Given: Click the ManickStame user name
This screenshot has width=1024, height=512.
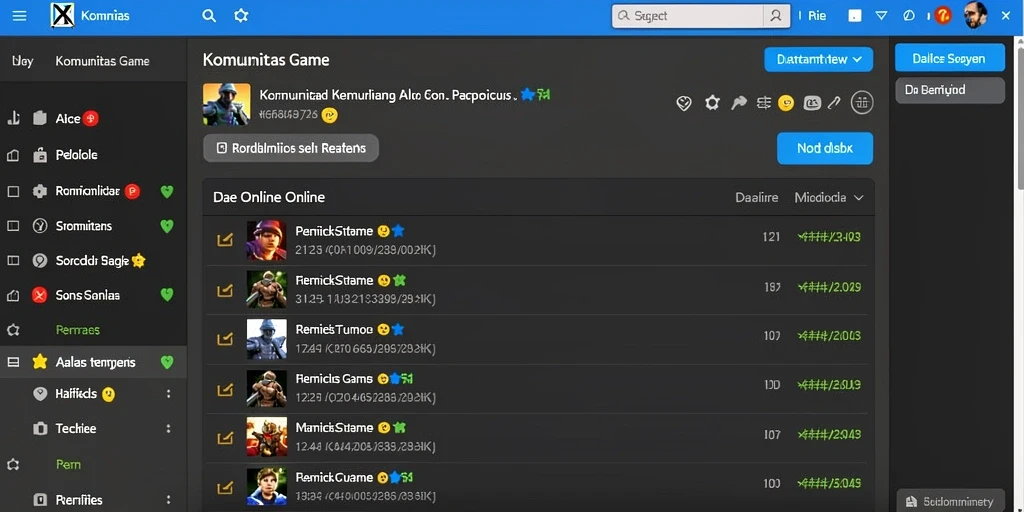Looking at the screenshot, I should point(334,428).
